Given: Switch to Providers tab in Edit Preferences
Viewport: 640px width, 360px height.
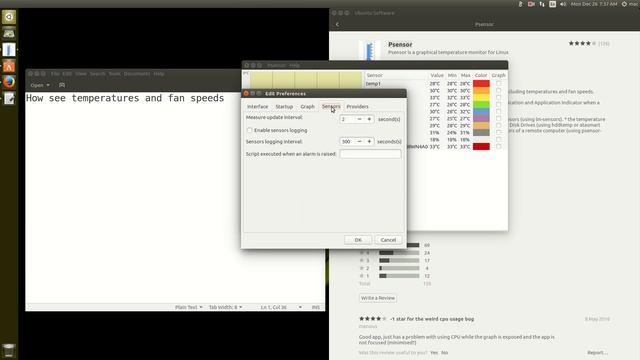Looking at the screenshot, I should (x=358, y=107).
